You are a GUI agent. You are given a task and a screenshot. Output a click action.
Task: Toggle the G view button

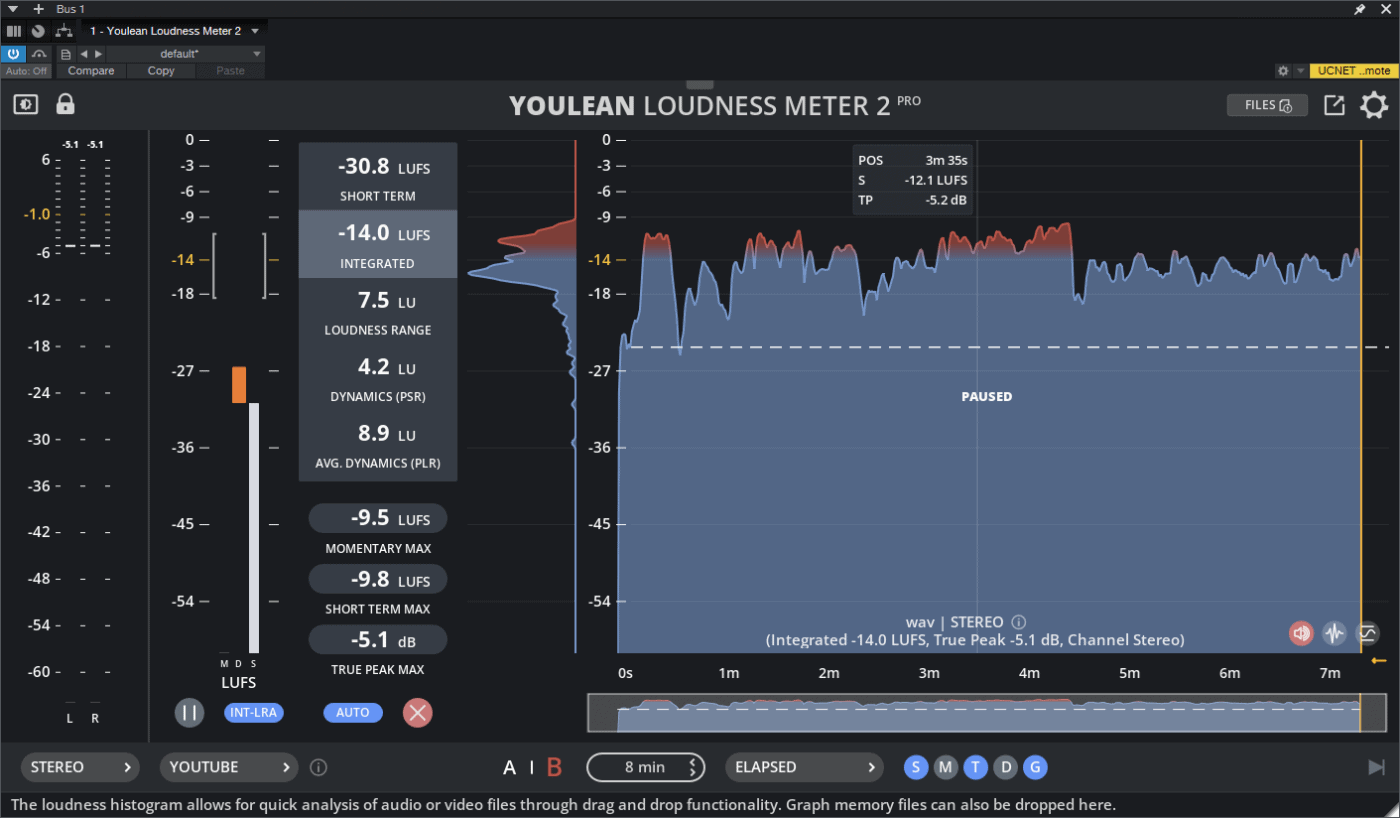[x=1036, y=768]
